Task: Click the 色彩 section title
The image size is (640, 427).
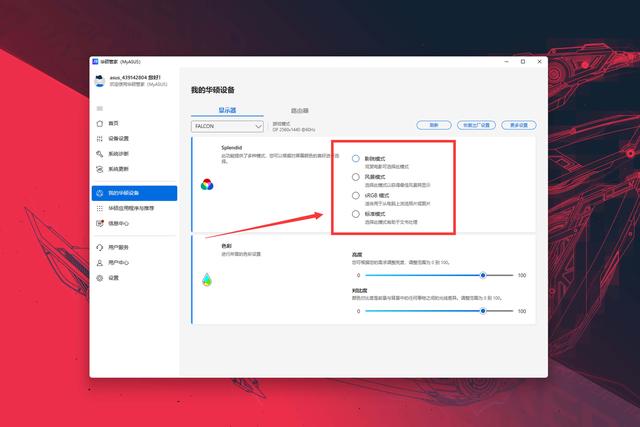Action: pos(226,246)
